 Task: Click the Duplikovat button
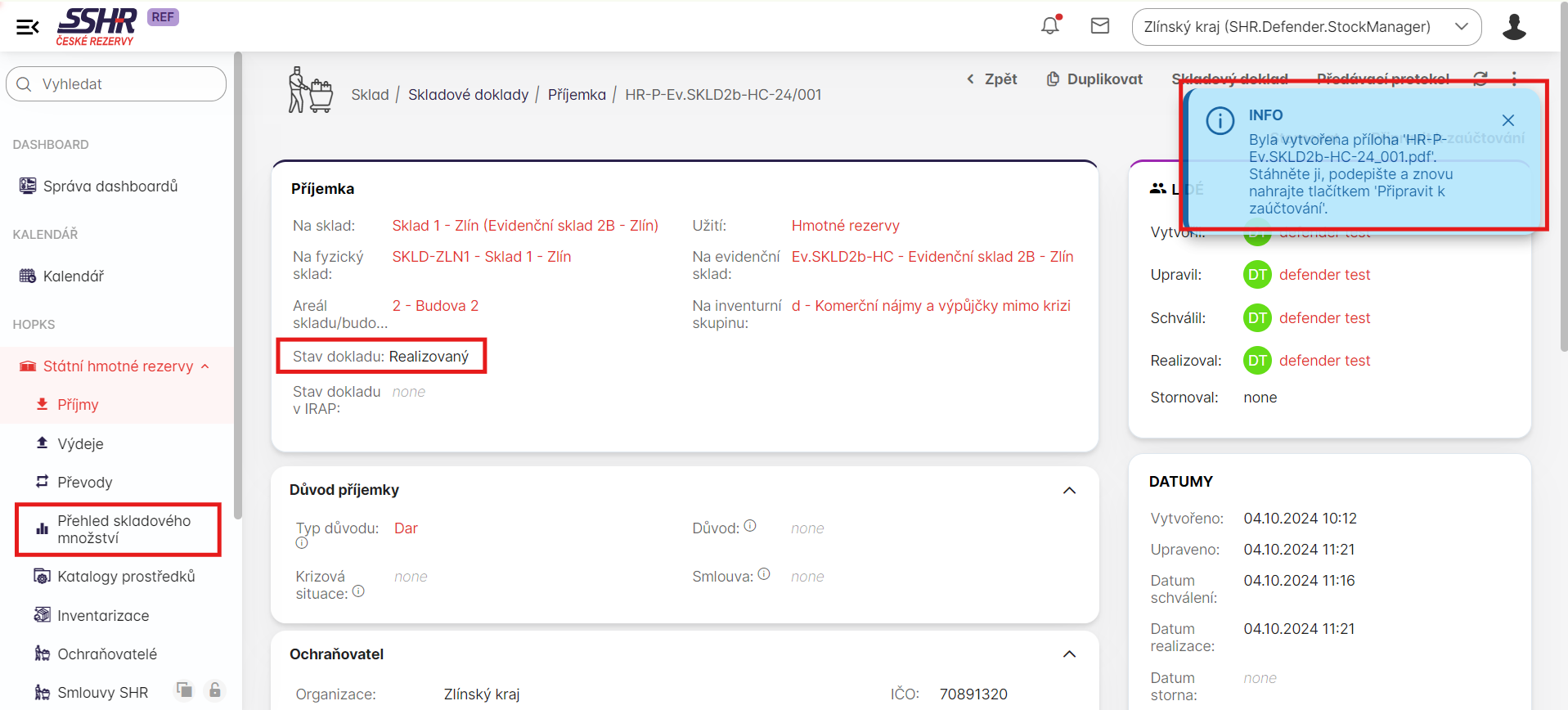[x=1094, y=79]
